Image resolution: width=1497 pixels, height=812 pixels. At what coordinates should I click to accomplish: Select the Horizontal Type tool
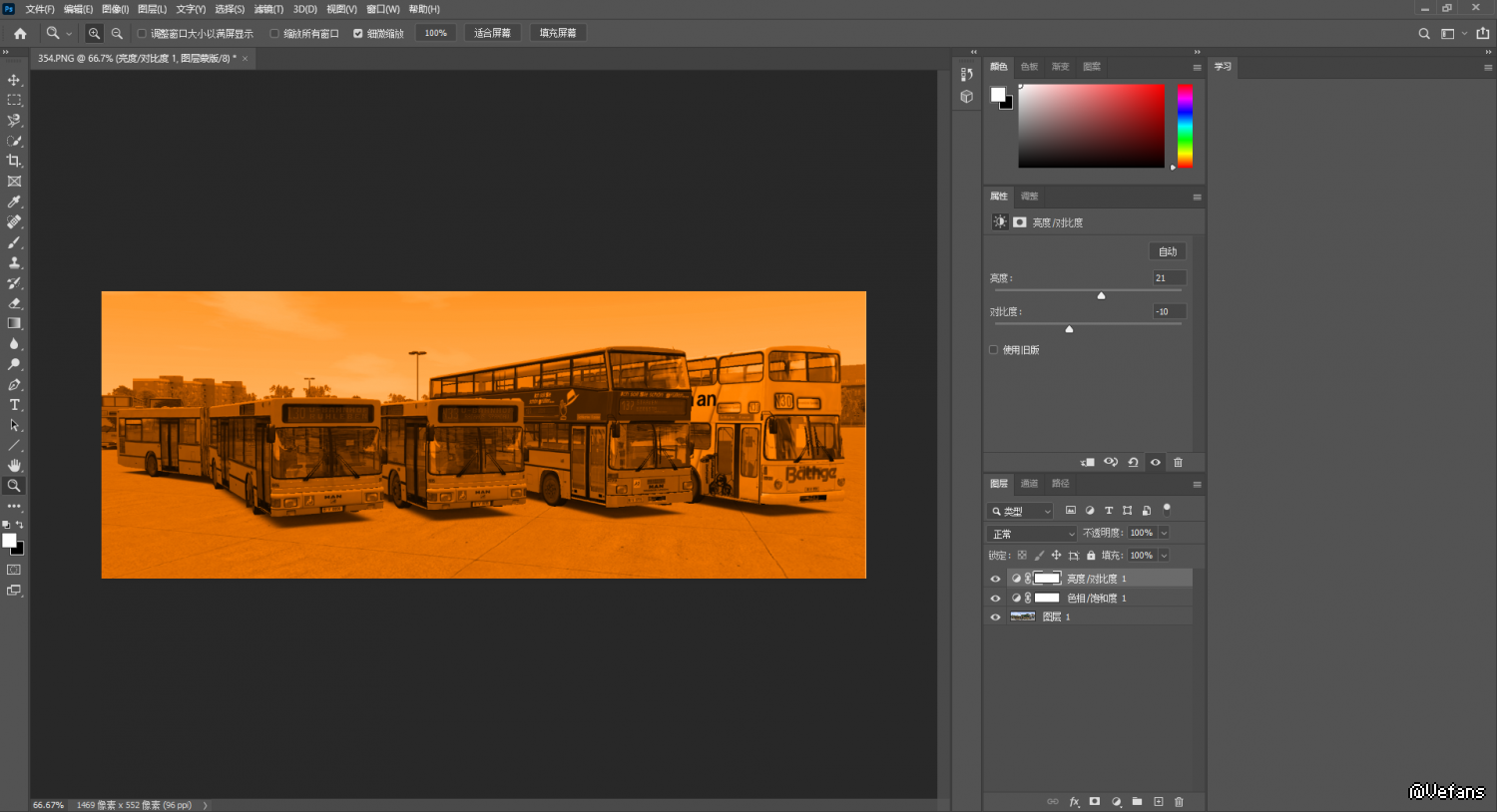click(14, 405)
